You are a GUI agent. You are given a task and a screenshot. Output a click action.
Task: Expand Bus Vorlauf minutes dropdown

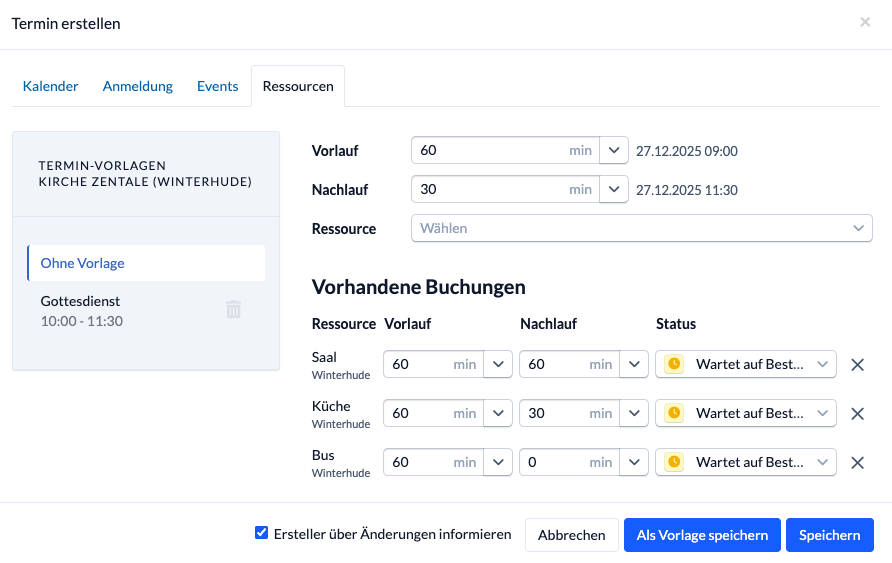498,462
